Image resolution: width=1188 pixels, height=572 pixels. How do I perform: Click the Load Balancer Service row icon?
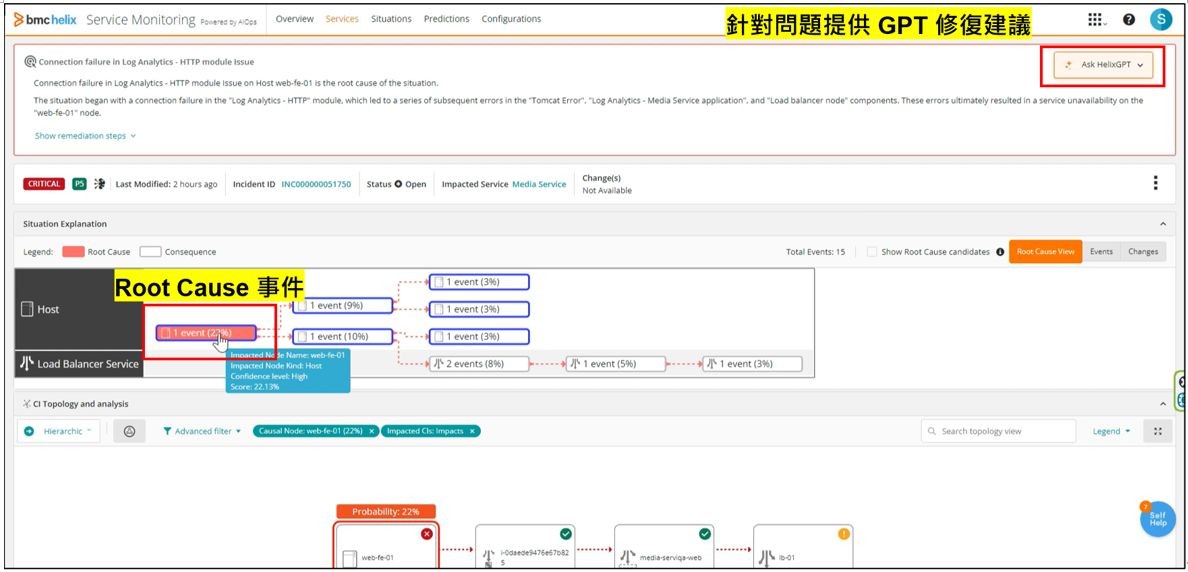tap(27, 364)
